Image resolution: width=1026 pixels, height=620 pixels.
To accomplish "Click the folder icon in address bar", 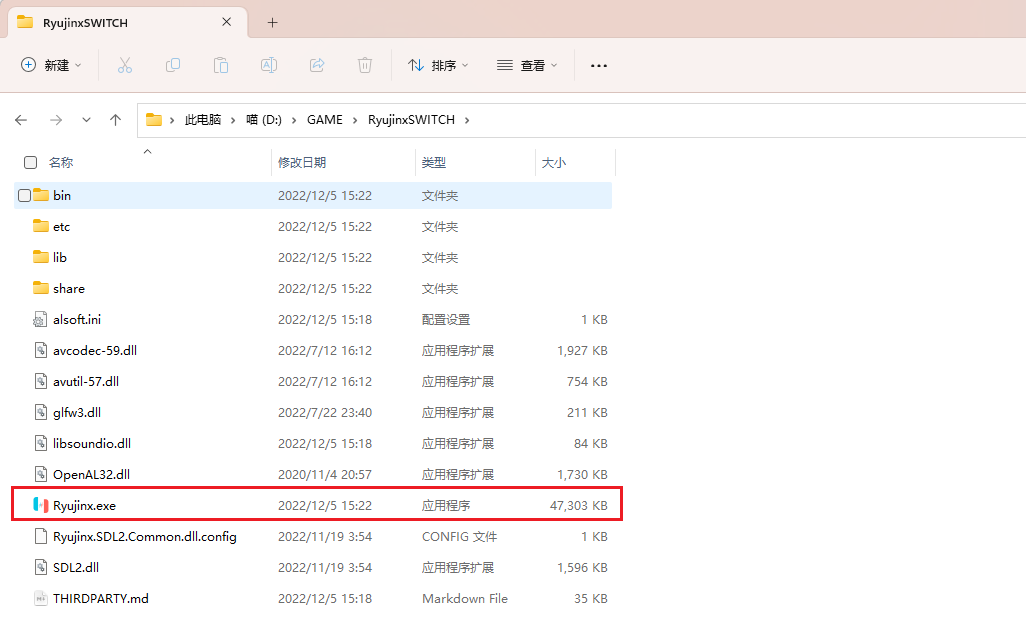I will (154, 120).
